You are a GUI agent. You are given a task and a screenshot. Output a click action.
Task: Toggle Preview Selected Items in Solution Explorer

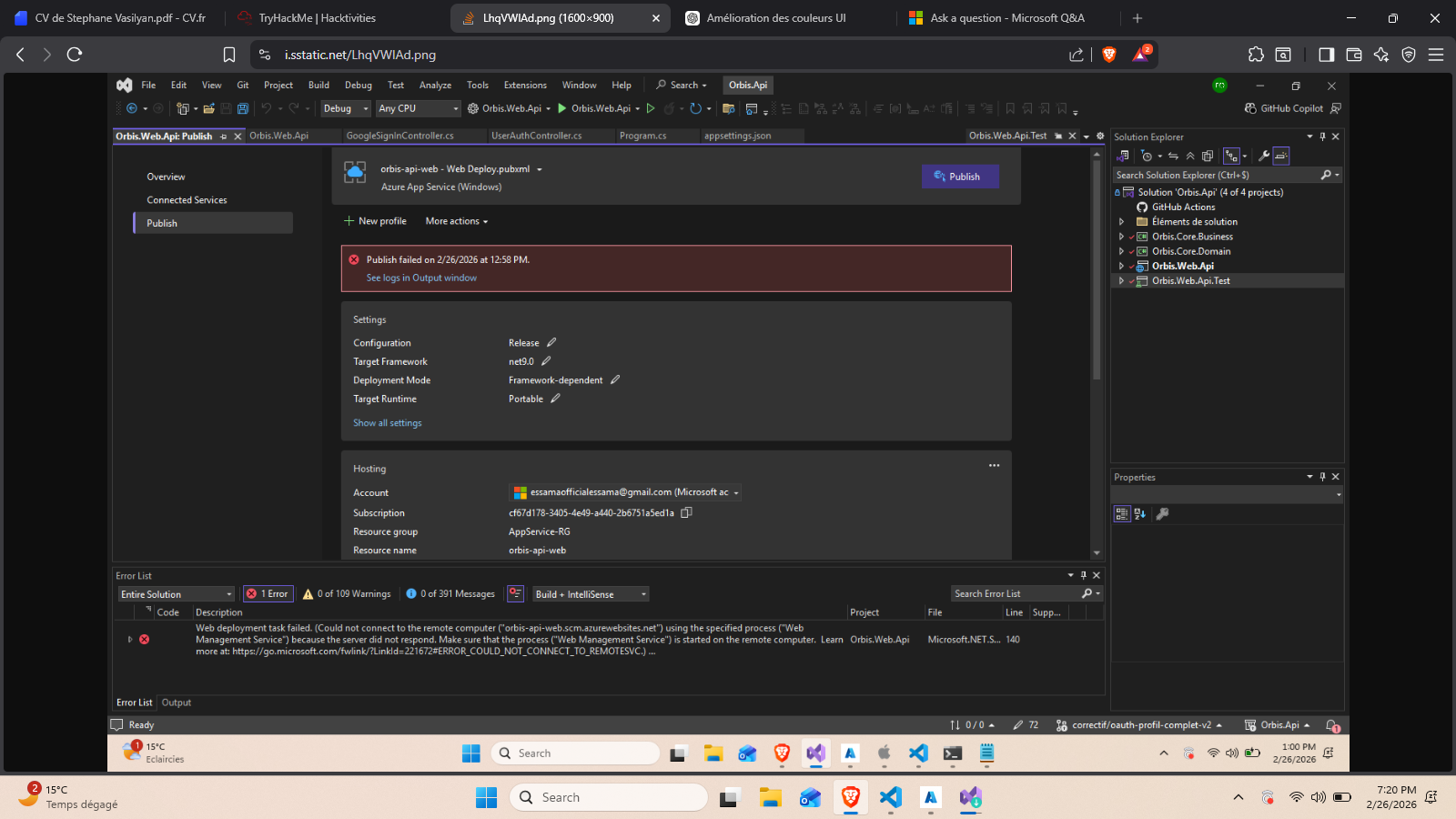pyautogui.click(x=1281, y=156)
